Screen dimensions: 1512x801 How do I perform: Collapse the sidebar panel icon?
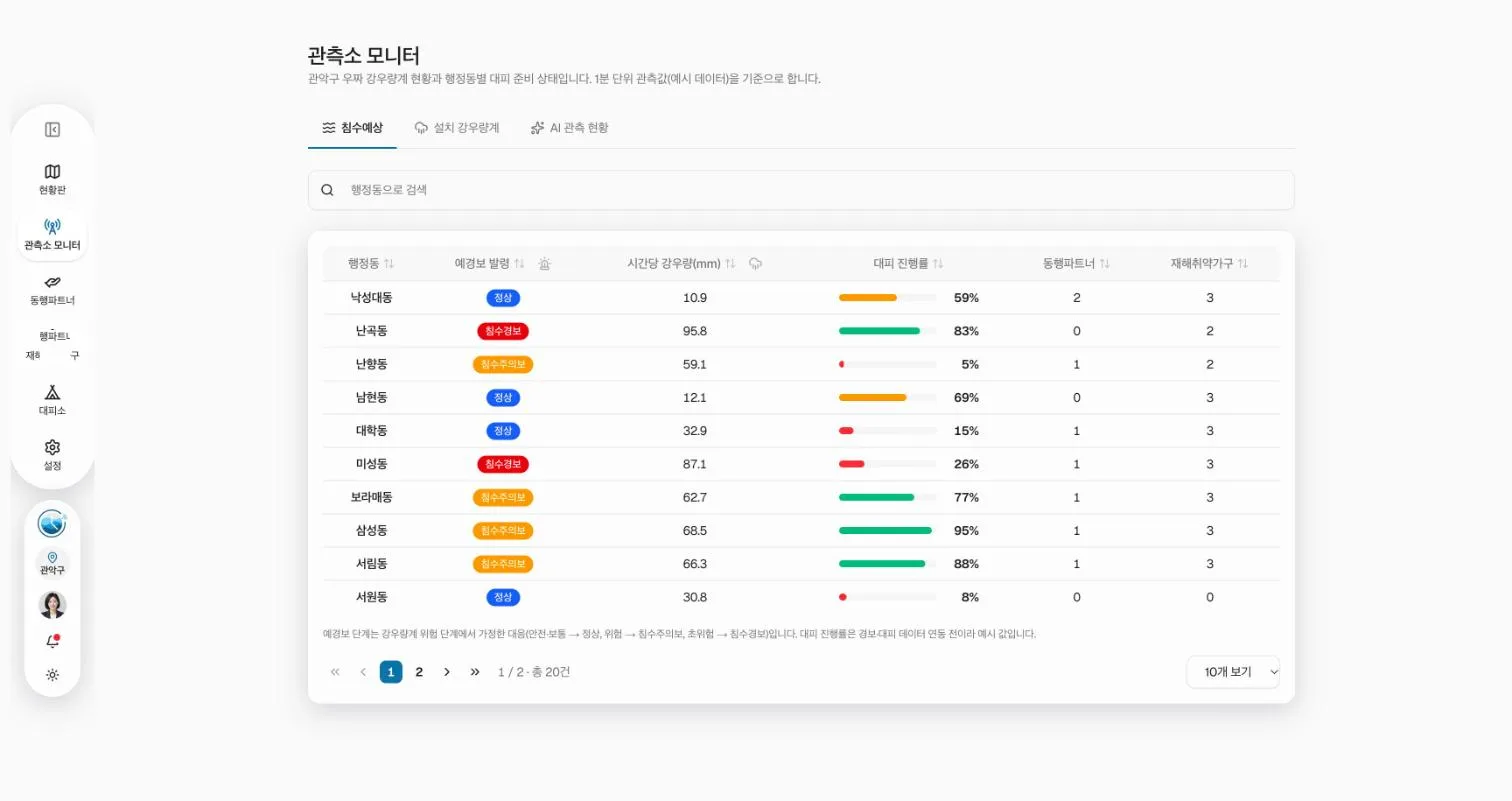(52, 129)
